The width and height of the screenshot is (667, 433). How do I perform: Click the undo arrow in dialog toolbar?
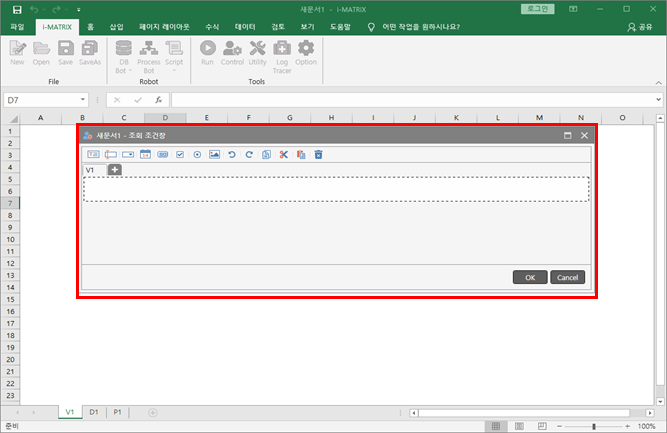pos(232,155)
